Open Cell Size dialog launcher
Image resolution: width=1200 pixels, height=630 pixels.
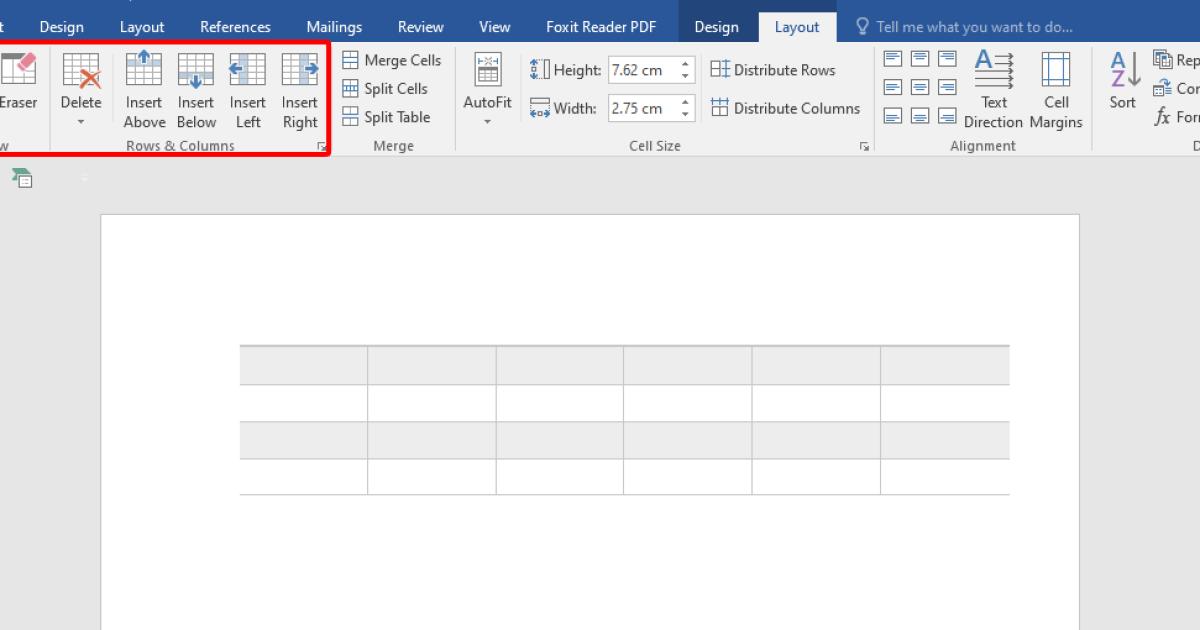coord(864,147)
